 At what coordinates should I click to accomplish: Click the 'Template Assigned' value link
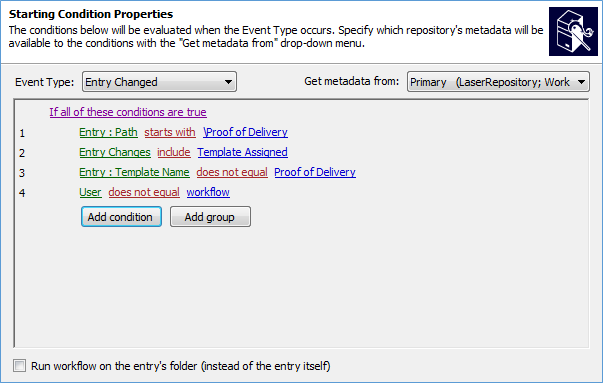pyautogui.click(x=242, y=152)
